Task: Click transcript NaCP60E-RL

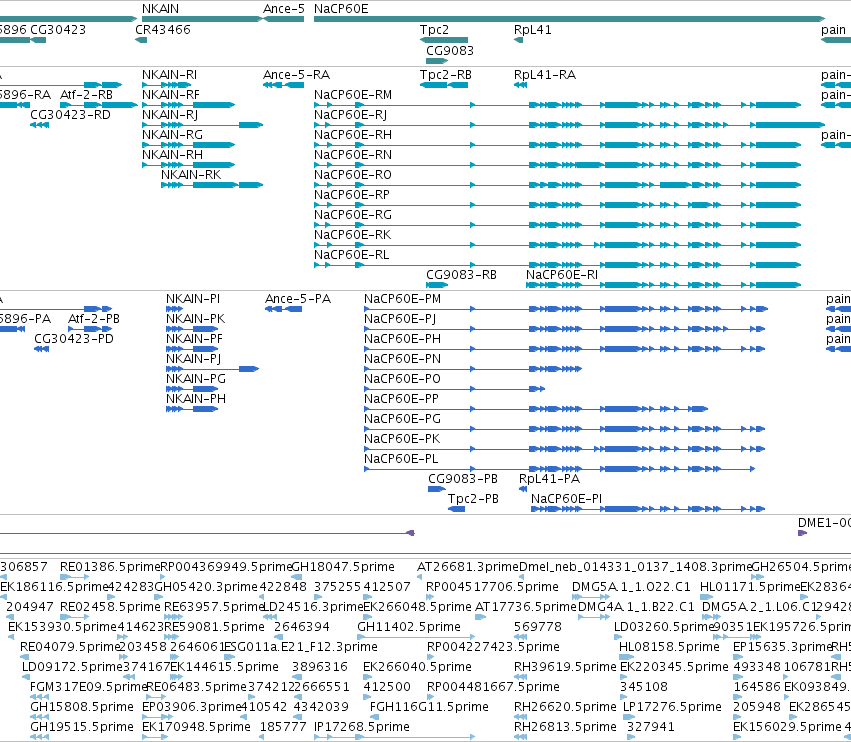Action: tap(352, 256)
